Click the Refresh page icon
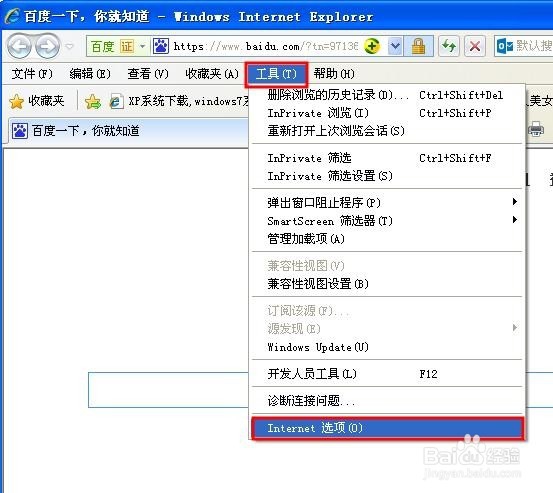This screenshot has width=553, height=493. pyautogui.click(x=449, y=46)
